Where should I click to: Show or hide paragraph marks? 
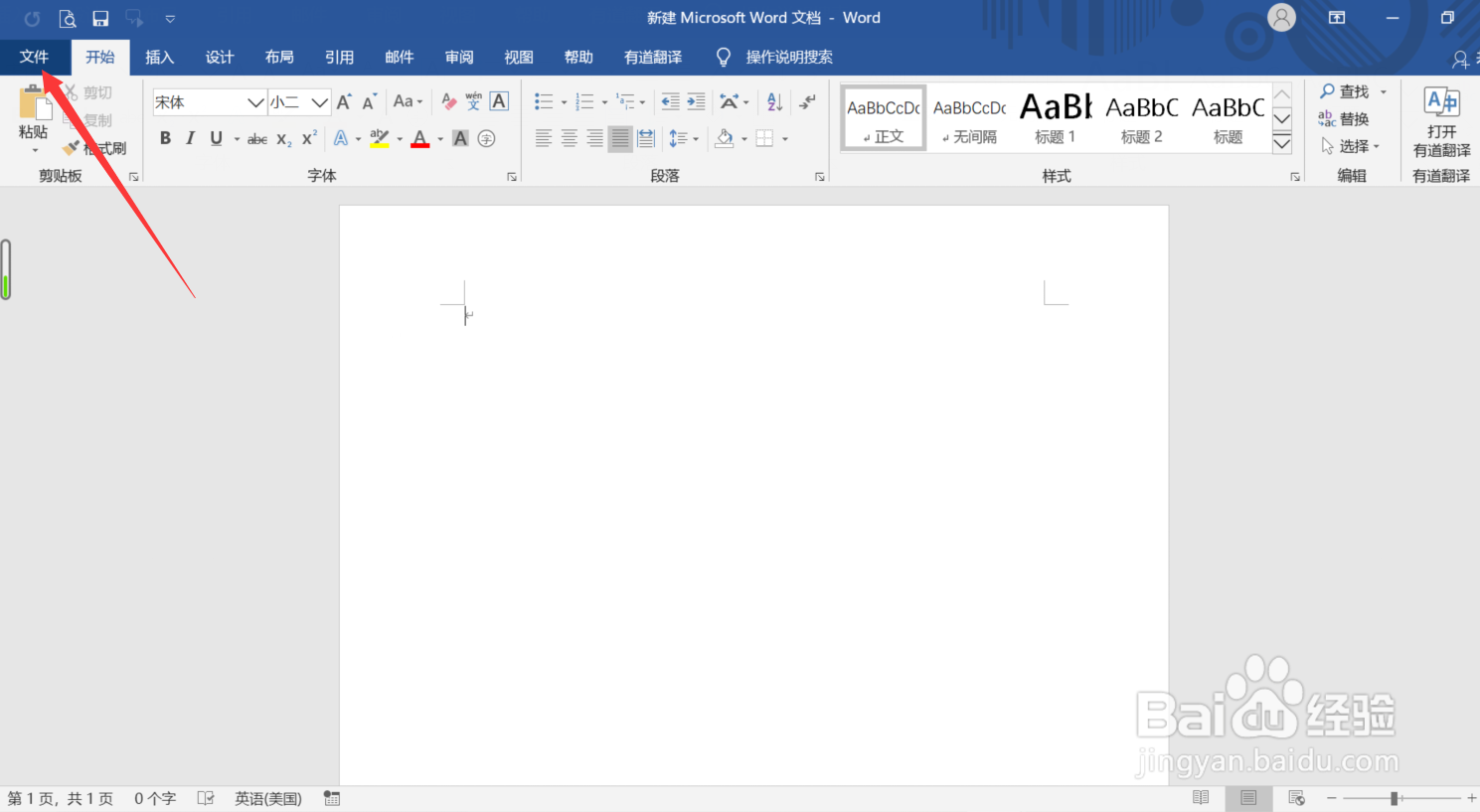click(x=807, y=101)
